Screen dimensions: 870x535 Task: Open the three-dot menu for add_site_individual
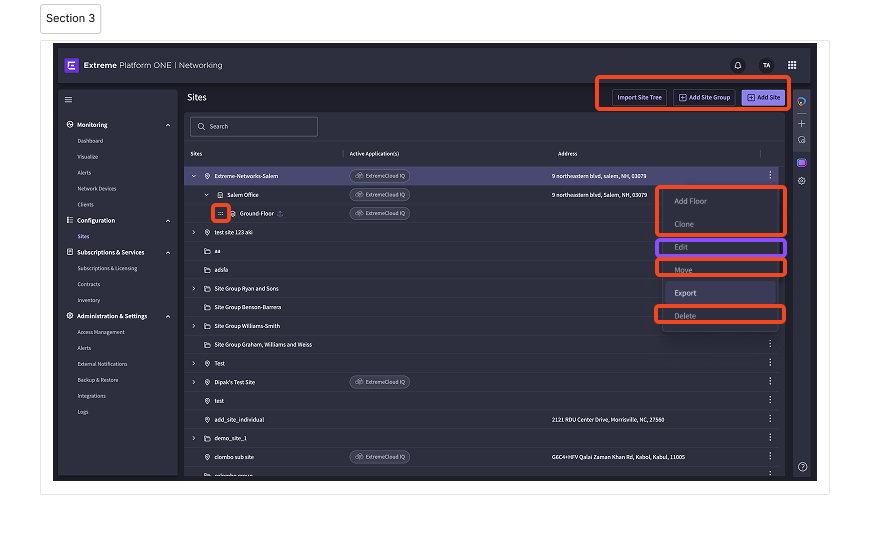tap(770, 419)
